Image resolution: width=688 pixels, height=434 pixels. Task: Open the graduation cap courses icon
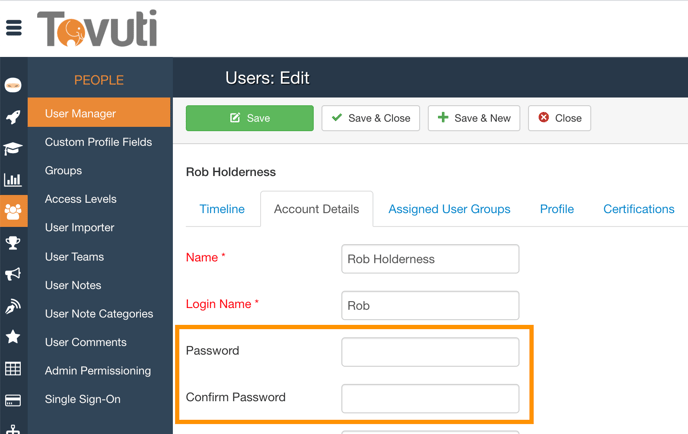coord(13,149)
